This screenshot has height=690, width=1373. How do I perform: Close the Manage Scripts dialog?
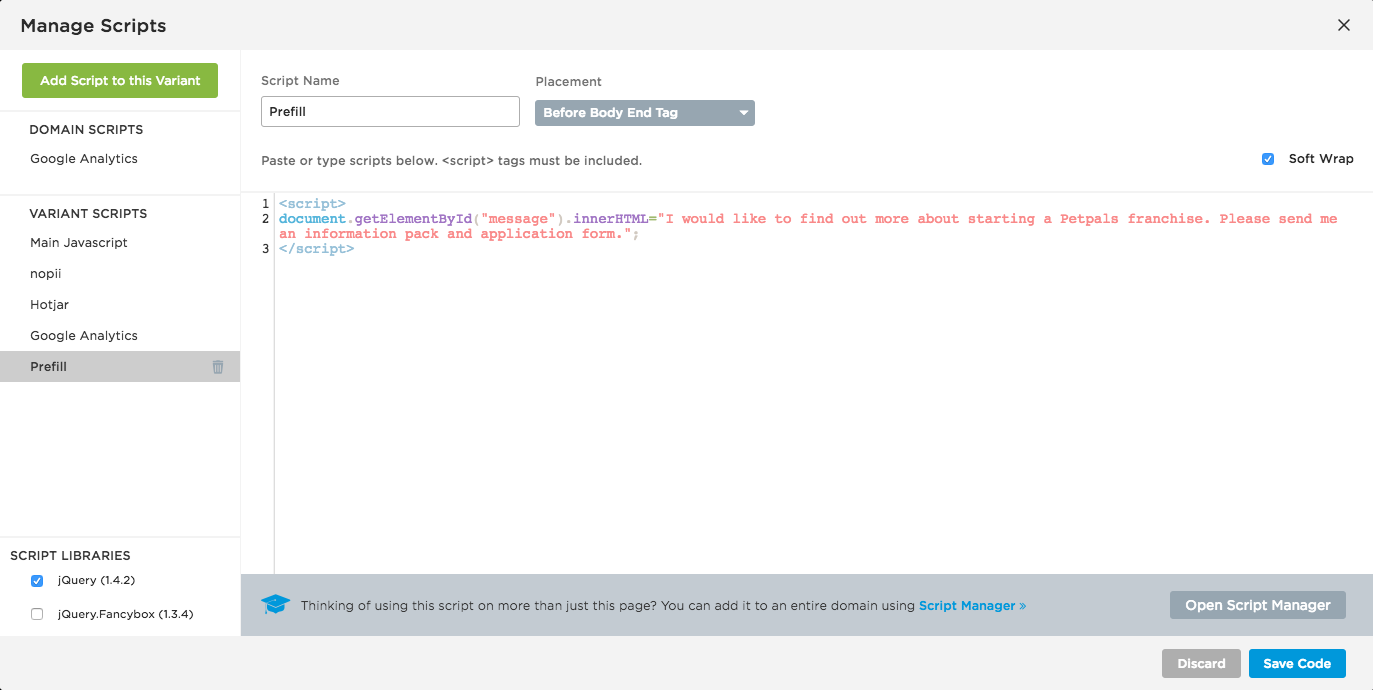1344,25
